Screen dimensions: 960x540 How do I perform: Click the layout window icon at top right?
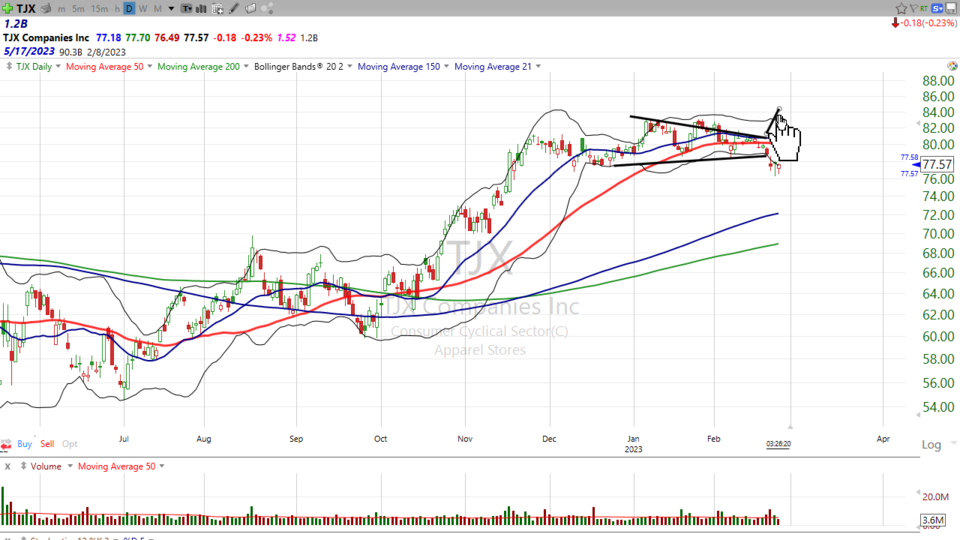coord(952,9)
